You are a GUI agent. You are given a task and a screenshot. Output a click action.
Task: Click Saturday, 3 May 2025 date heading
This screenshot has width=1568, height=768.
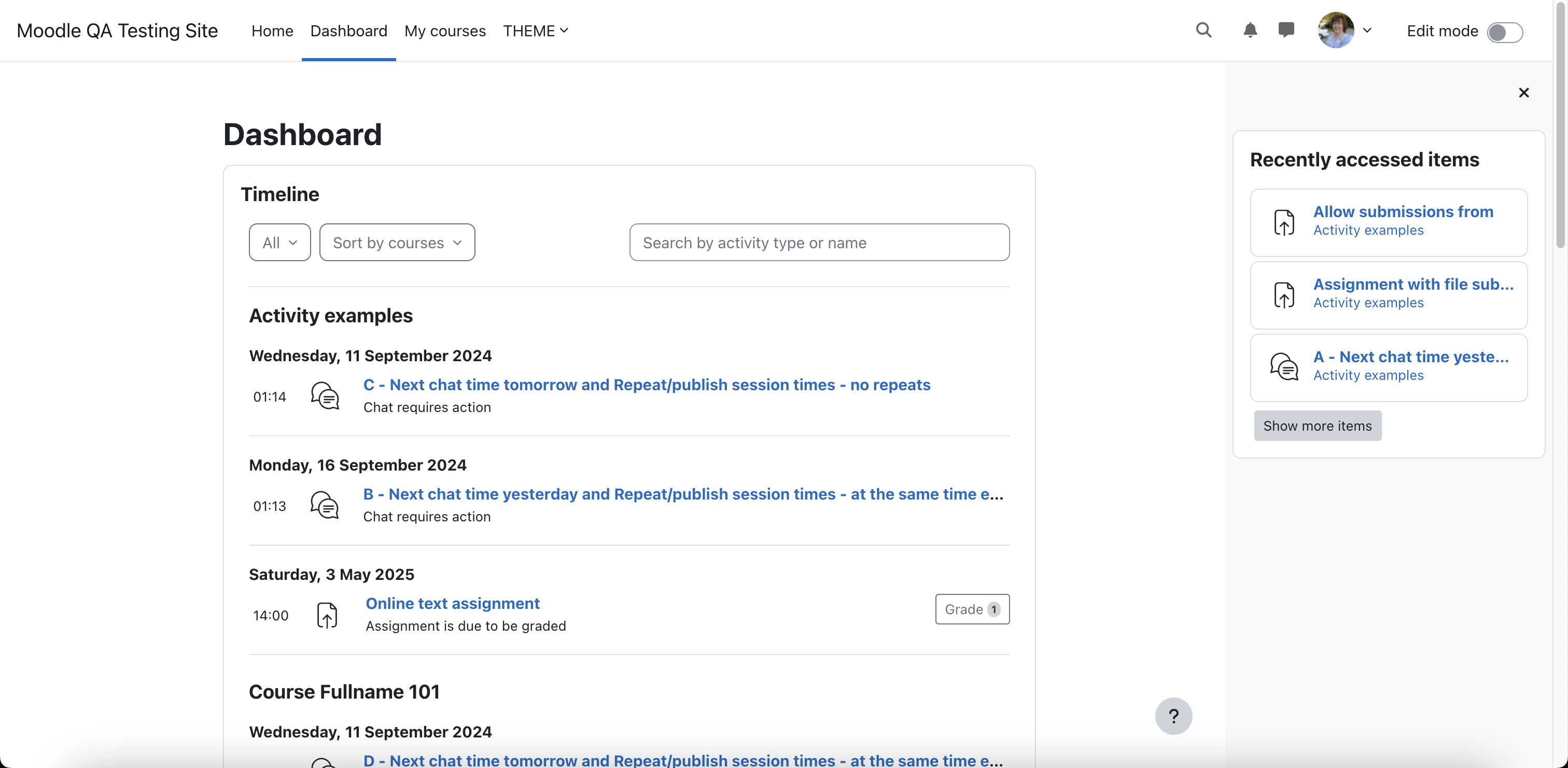332,574
